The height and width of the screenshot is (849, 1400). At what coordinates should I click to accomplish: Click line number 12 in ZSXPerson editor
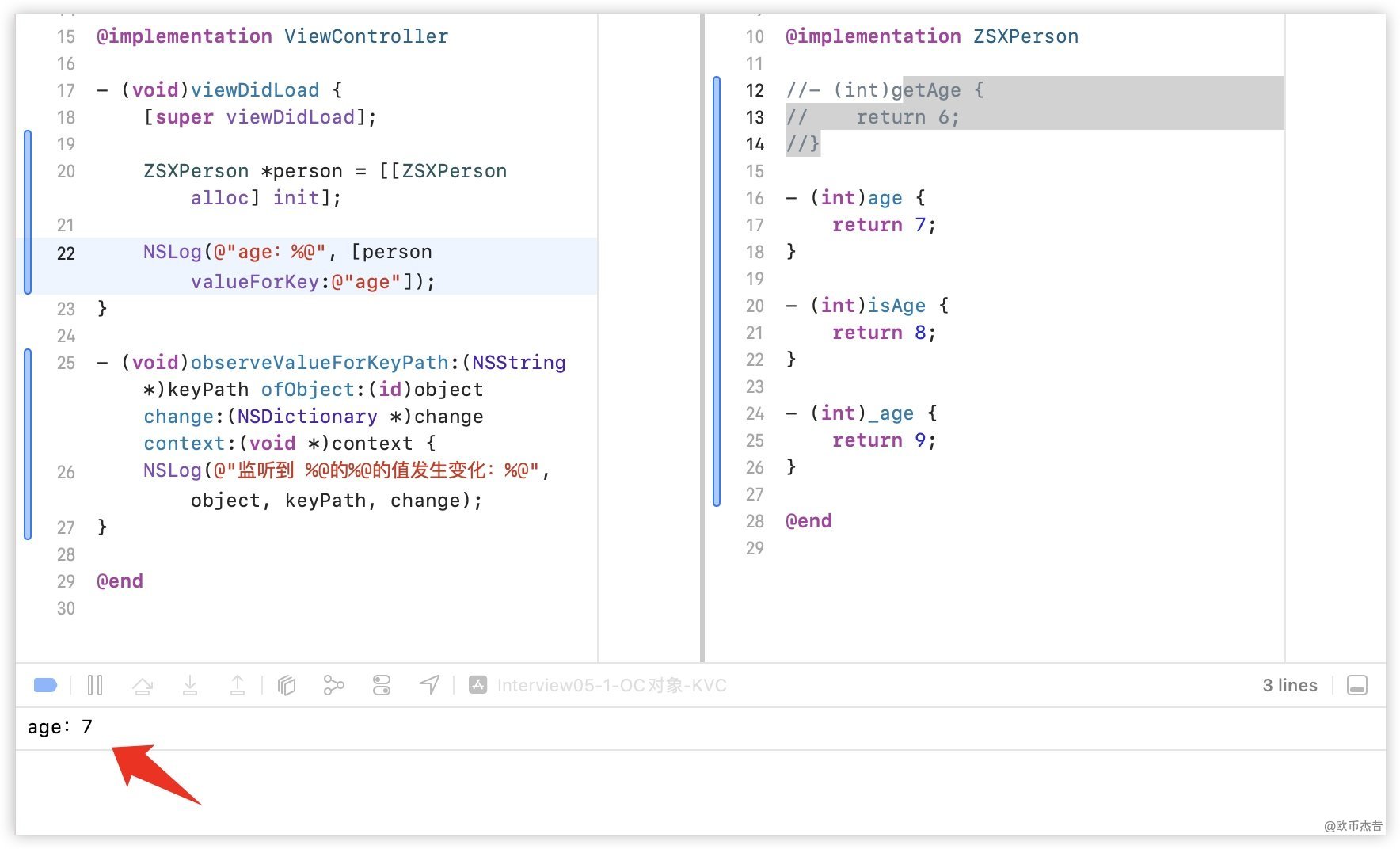tap(755, 90)
